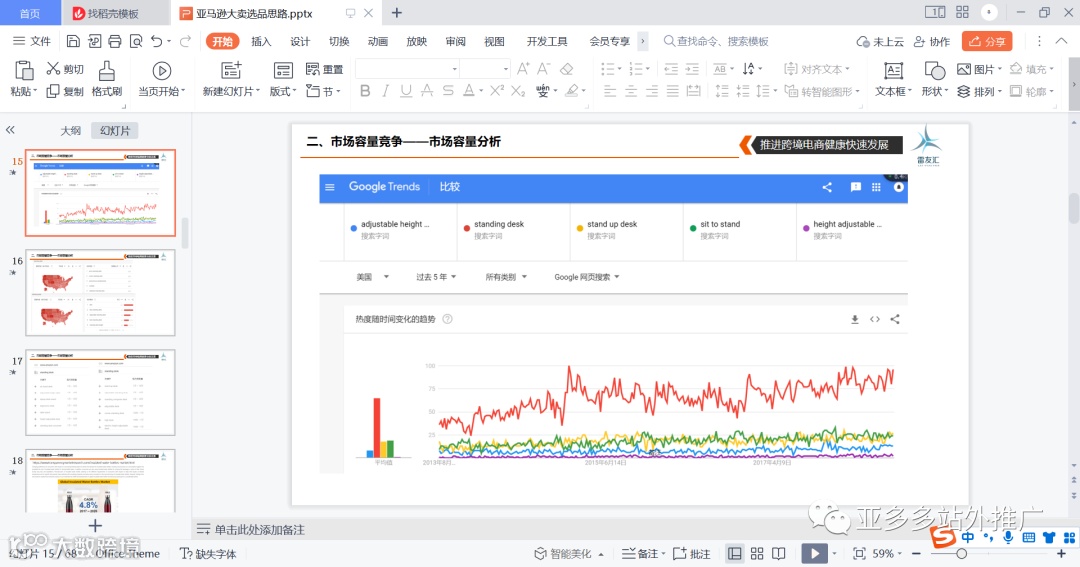Screen dimensions: 1080x567
Task: Insert a text box (文本框)
Action: tap(893, 79)
